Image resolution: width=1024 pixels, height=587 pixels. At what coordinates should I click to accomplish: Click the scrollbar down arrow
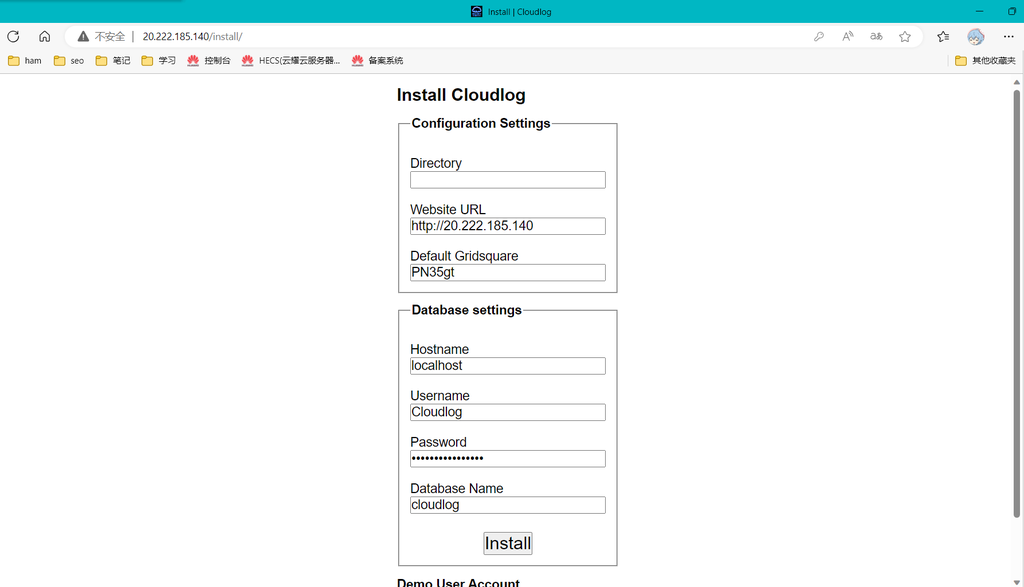click(x=1016, y=581)
